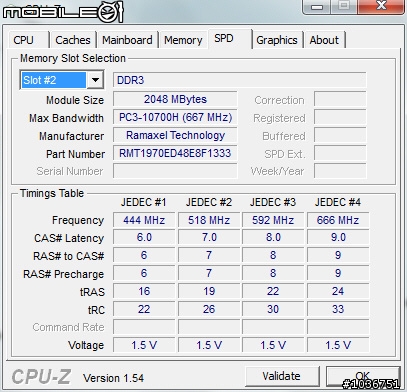Click the JEDEC #1 column header

(x=143, y=202)
